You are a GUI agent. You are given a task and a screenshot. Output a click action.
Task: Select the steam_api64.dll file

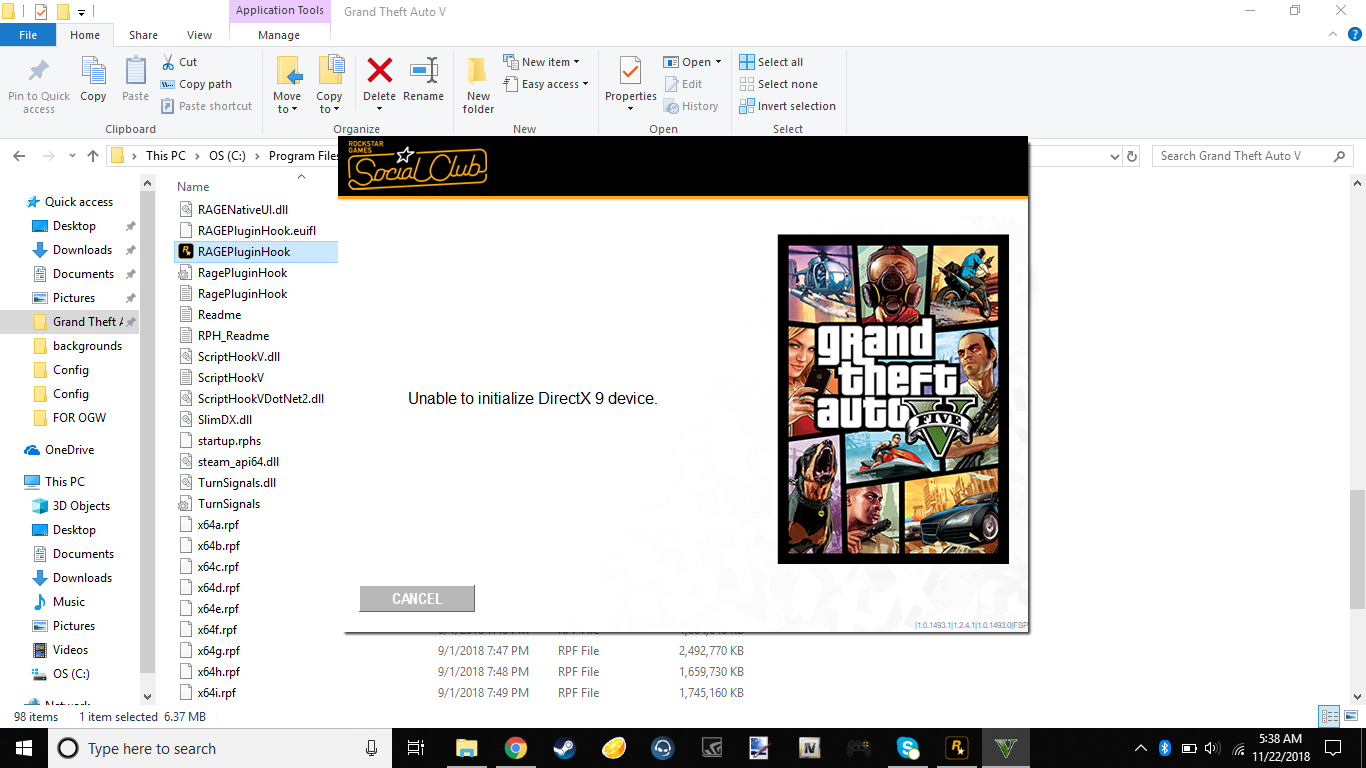point(238,462)
